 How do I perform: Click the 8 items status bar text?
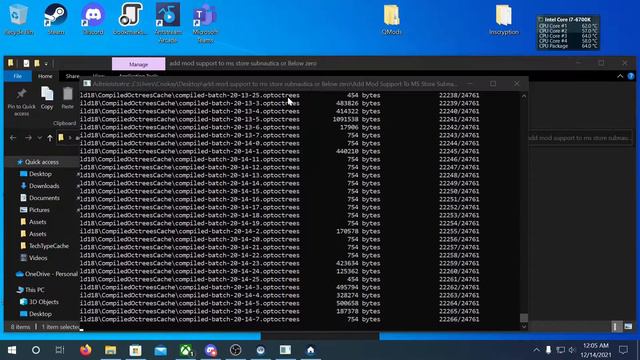[20, 327]
